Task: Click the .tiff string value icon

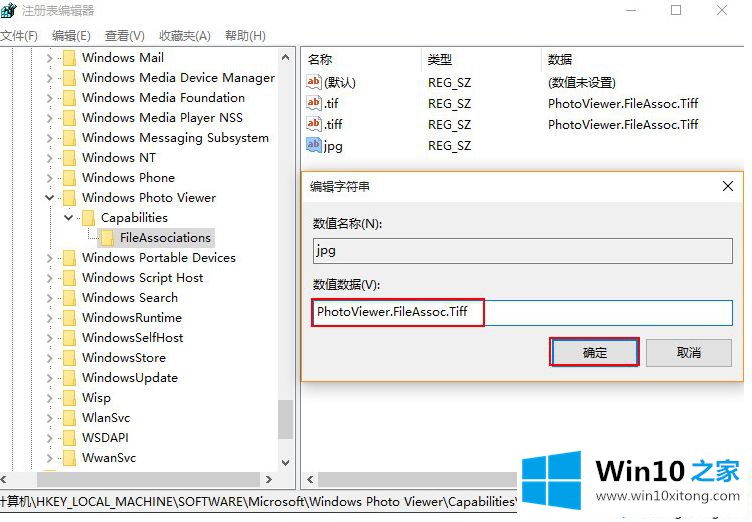Action: click(314, 124)
